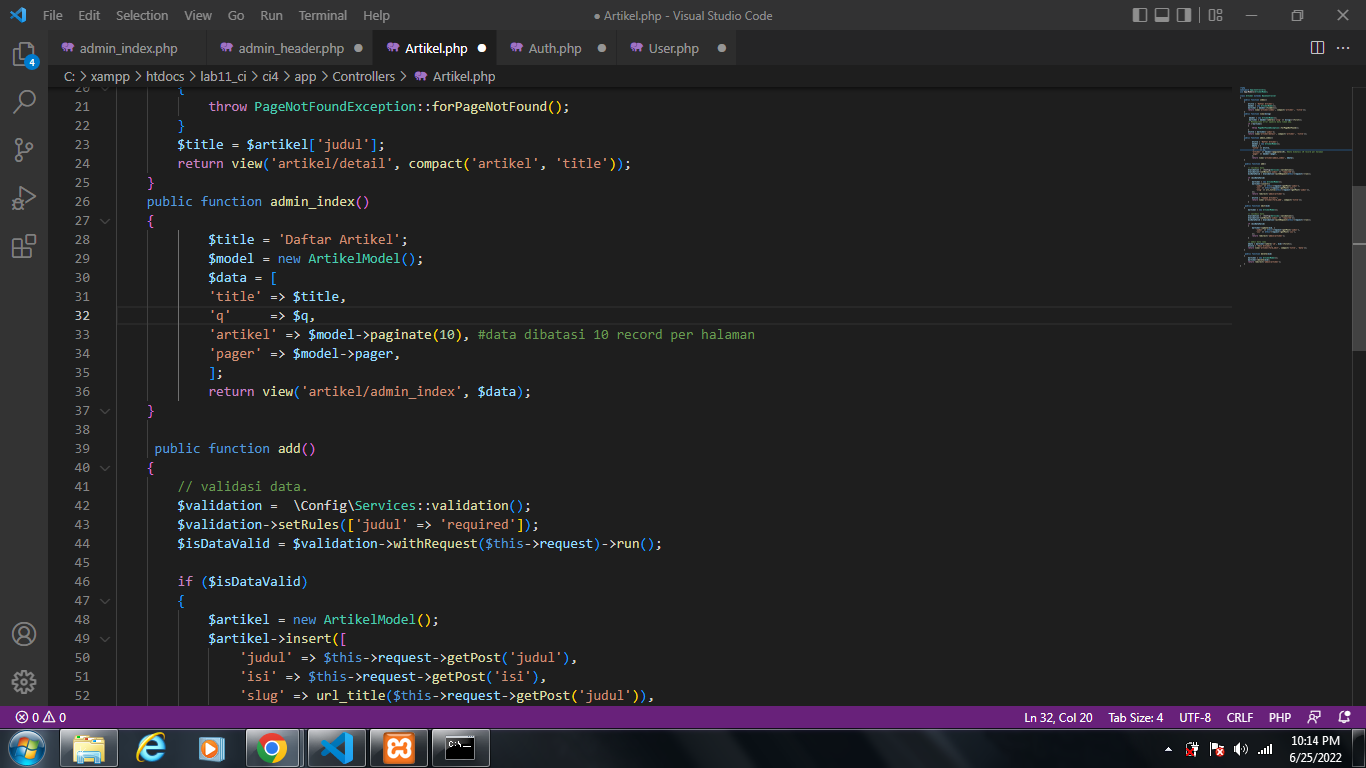Open the More Actions editor menu
Screen dimensions: 1366x768
tap(1344, 47)
